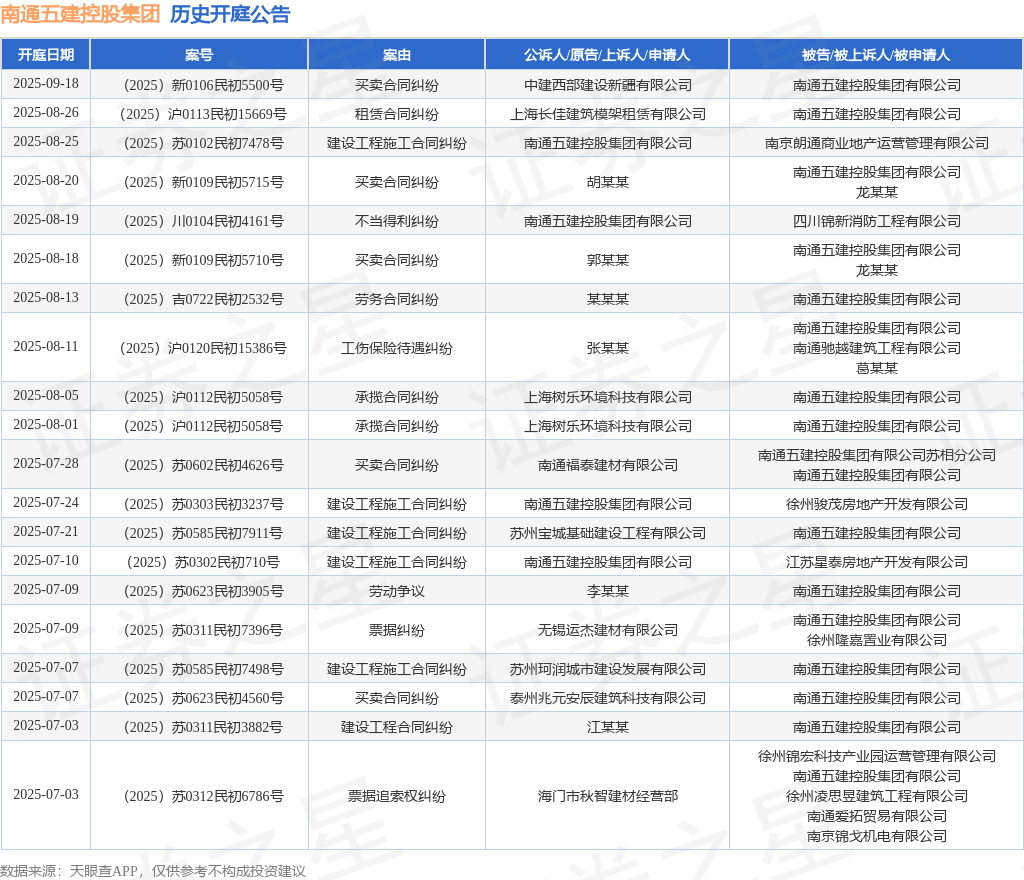1024x880 pixels.
Task: Click defendant 徐州锦宏科技产业园运营管理有限公司
Action: pyautogui.click(x=876, y=757)
